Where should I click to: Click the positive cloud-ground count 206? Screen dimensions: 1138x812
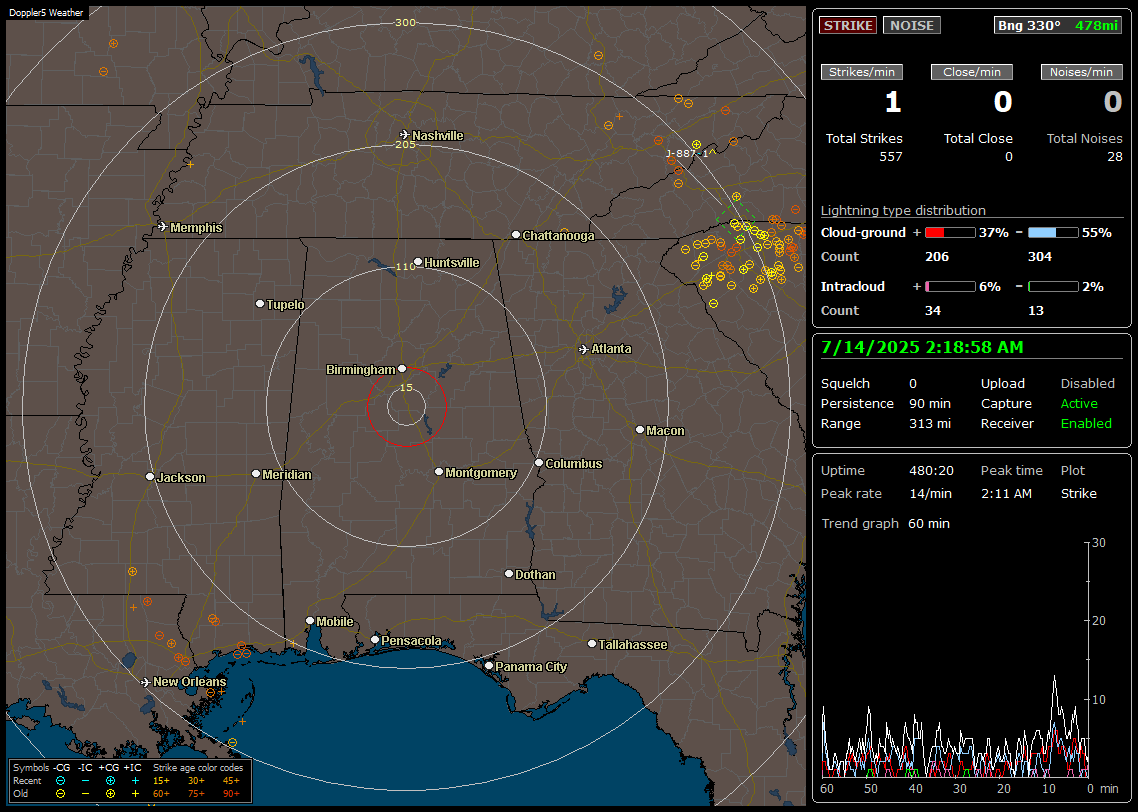[x=937, y=257]
